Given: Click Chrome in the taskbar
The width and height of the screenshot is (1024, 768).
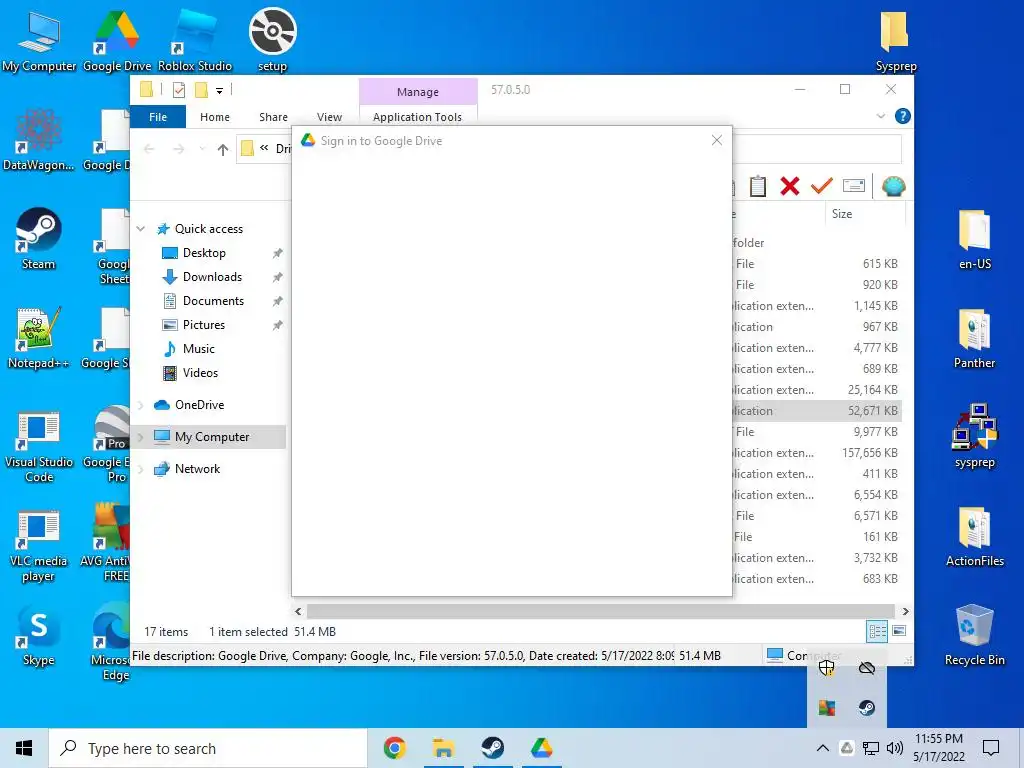Looking at the screenshot, I should (394, 748).
